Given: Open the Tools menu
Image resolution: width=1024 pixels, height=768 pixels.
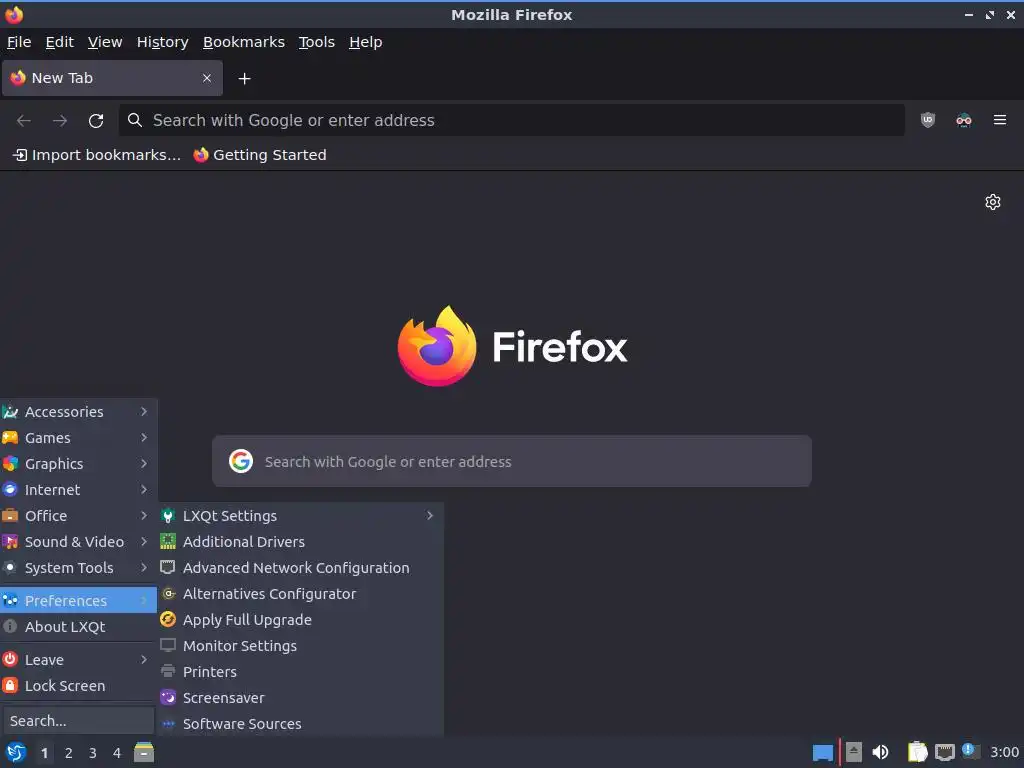Looking at the screenshot, I should 317,42.
